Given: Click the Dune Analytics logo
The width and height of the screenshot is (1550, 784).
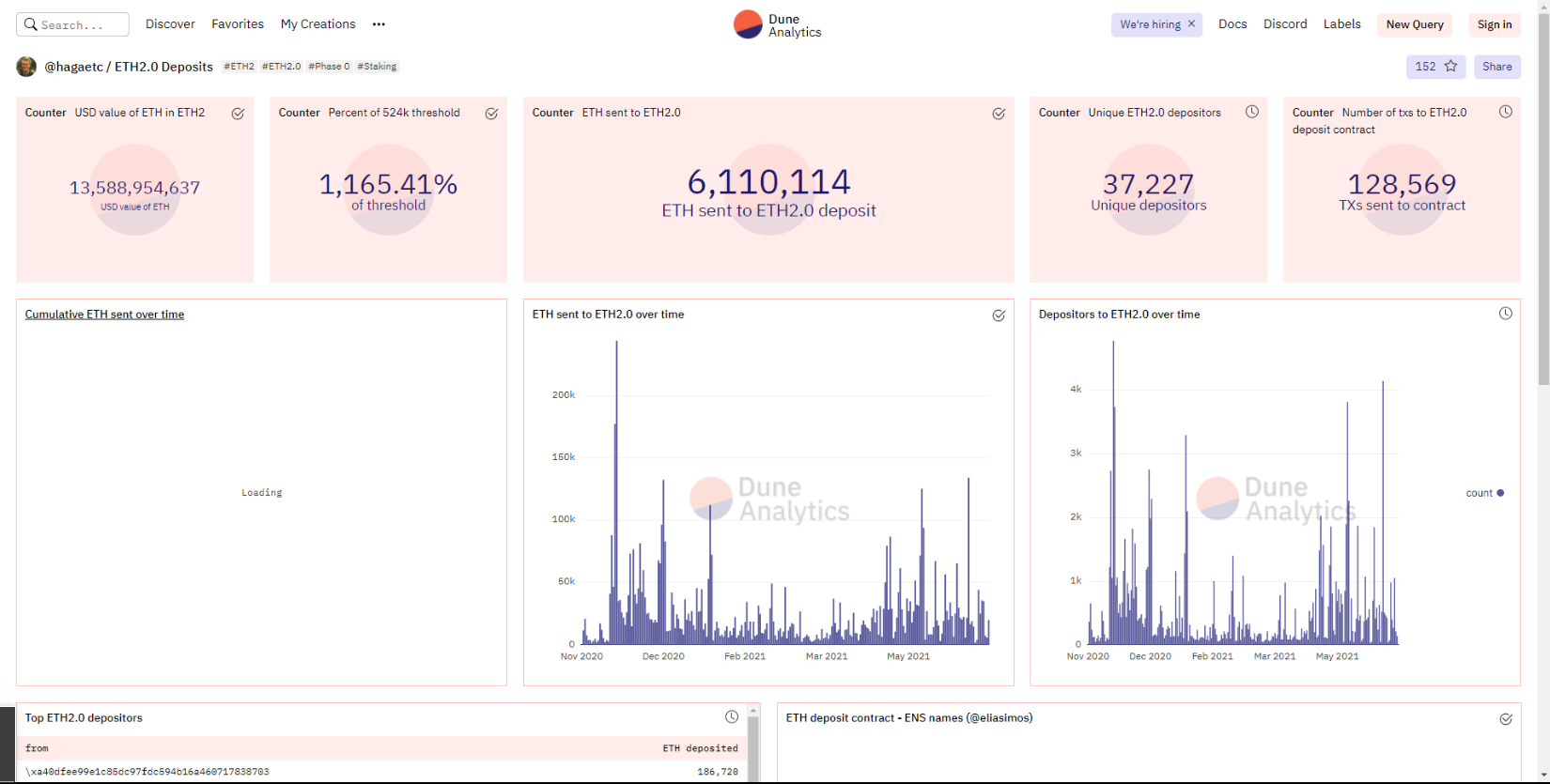Looking at the screenshot, I should (777, 24).
